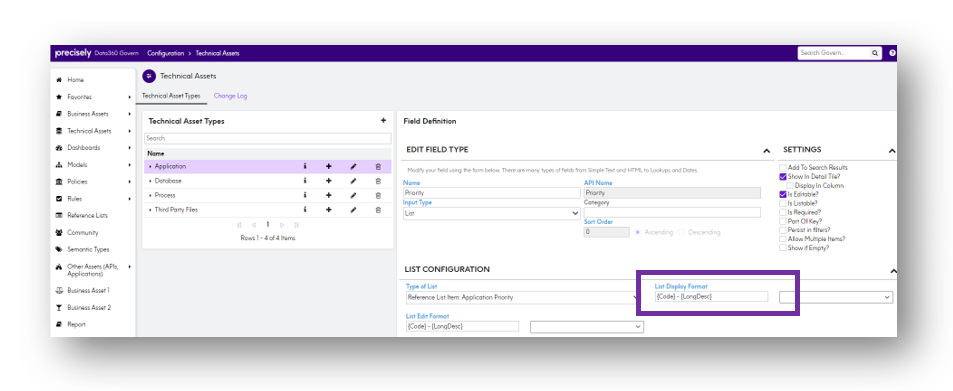Click the Dashboards sidebar icon

(59, 148)
